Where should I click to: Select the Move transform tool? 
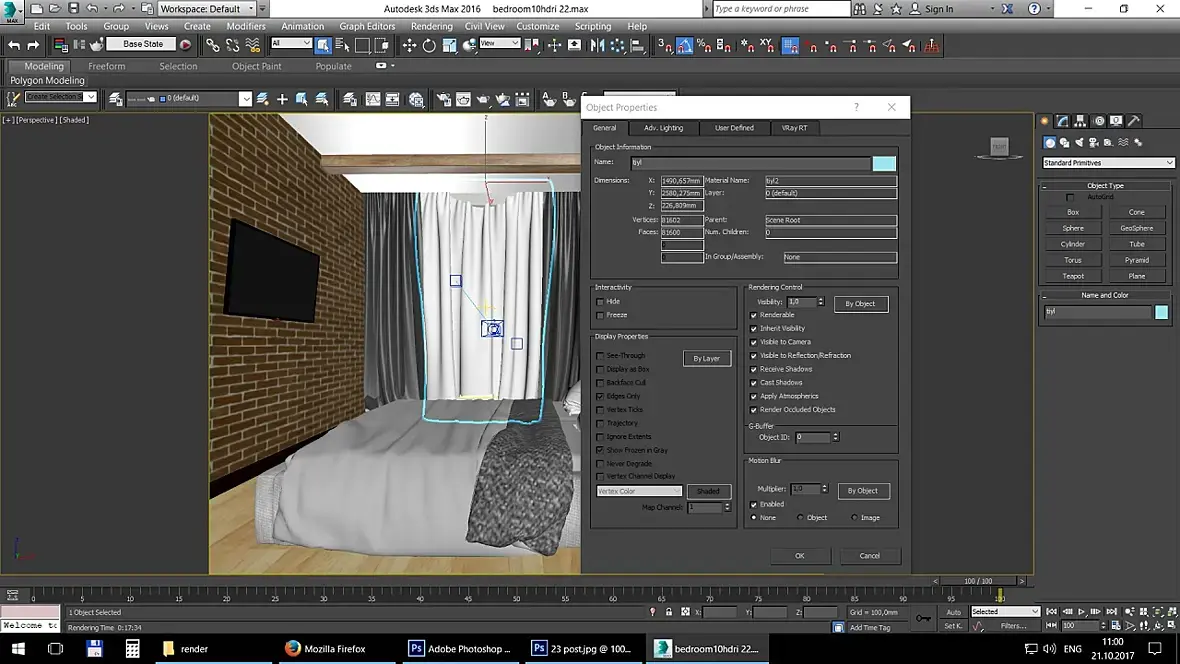(x=409, y=45)
